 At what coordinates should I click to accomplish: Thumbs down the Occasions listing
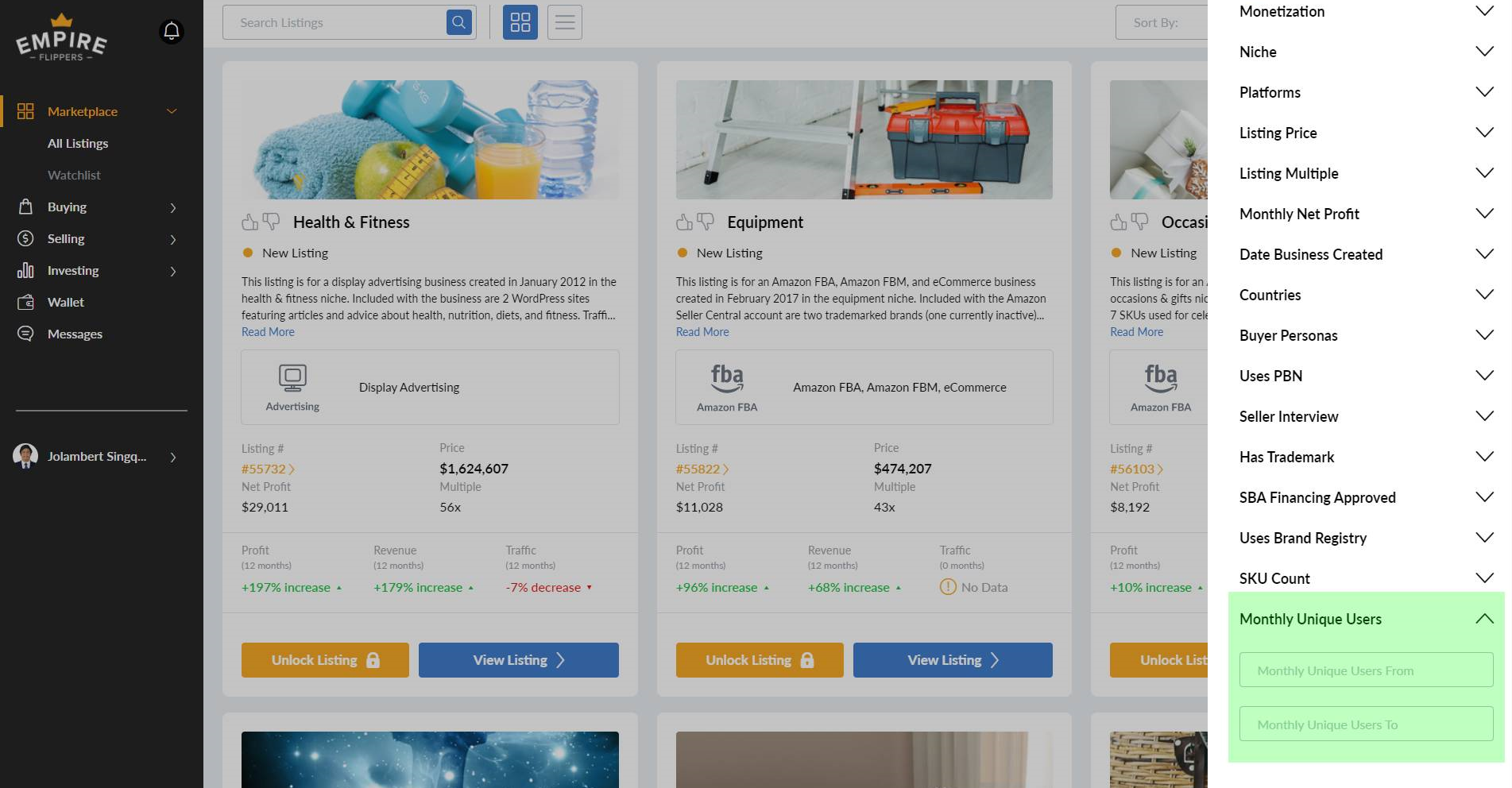[x=1139, y=222]
